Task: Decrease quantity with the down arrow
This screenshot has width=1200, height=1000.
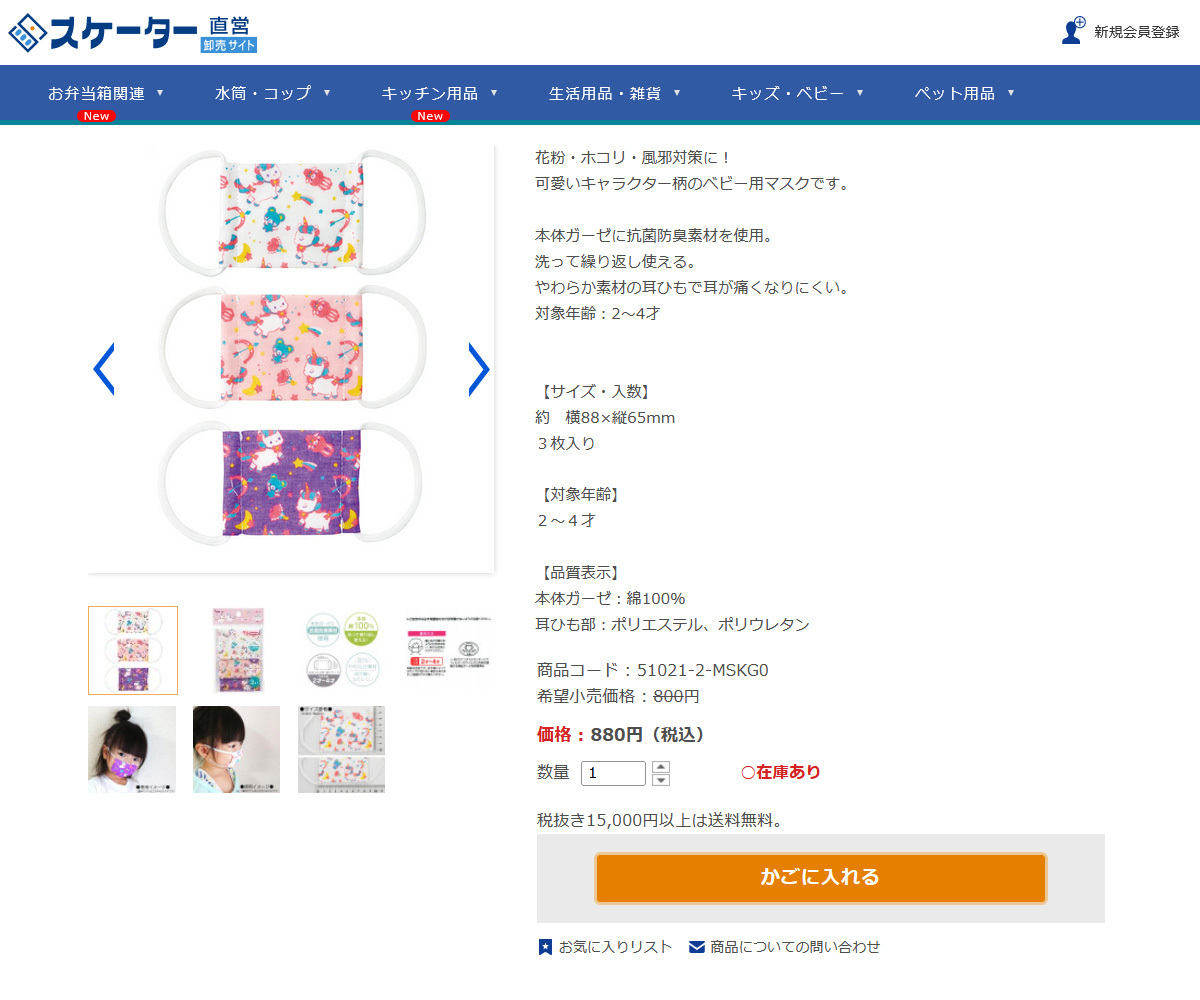Action: tap(661, 780)
